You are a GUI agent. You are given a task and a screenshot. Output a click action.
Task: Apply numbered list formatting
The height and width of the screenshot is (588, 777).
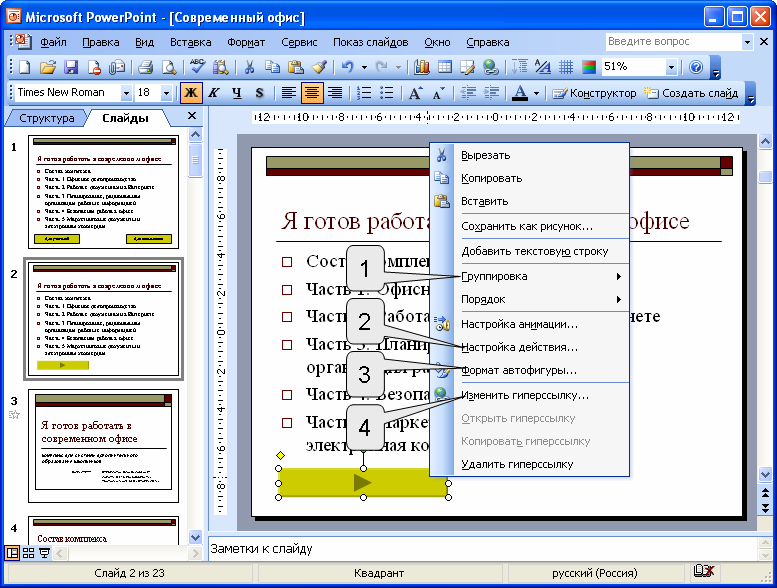(x=364, y=93)
